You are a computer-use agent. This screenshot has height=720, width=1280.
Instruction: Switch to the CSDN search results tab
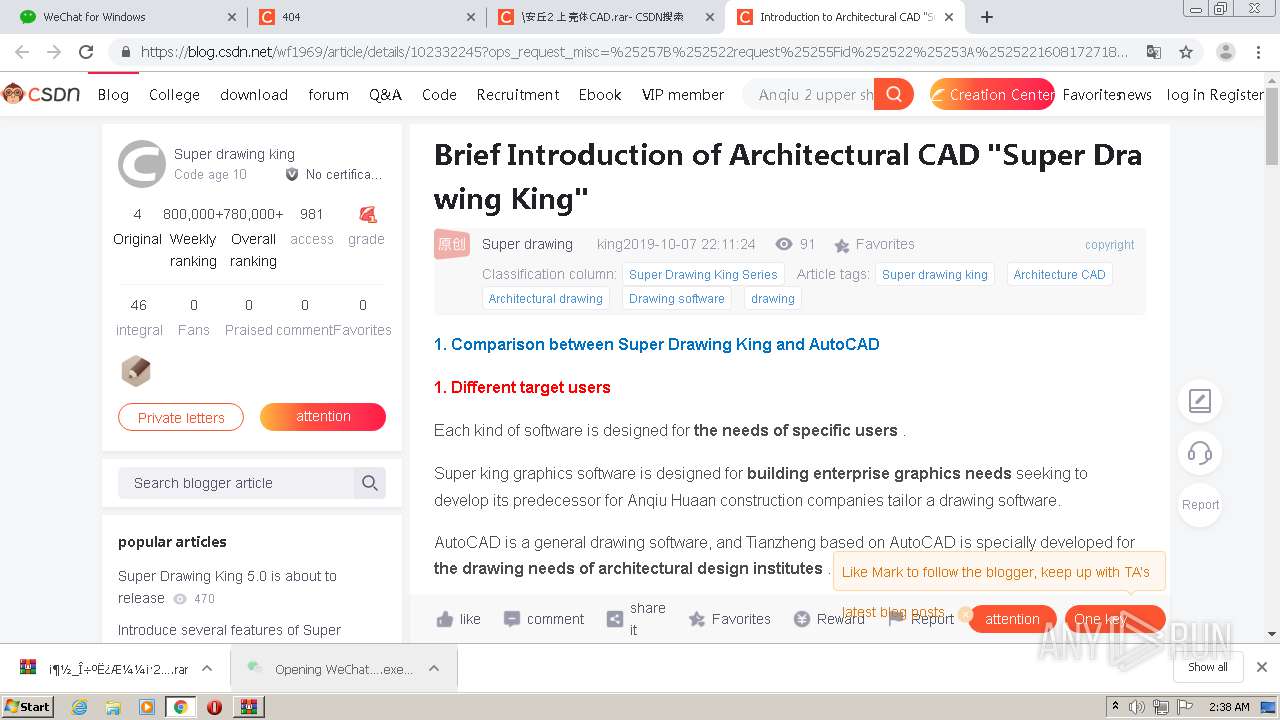(x=607, y=17)
